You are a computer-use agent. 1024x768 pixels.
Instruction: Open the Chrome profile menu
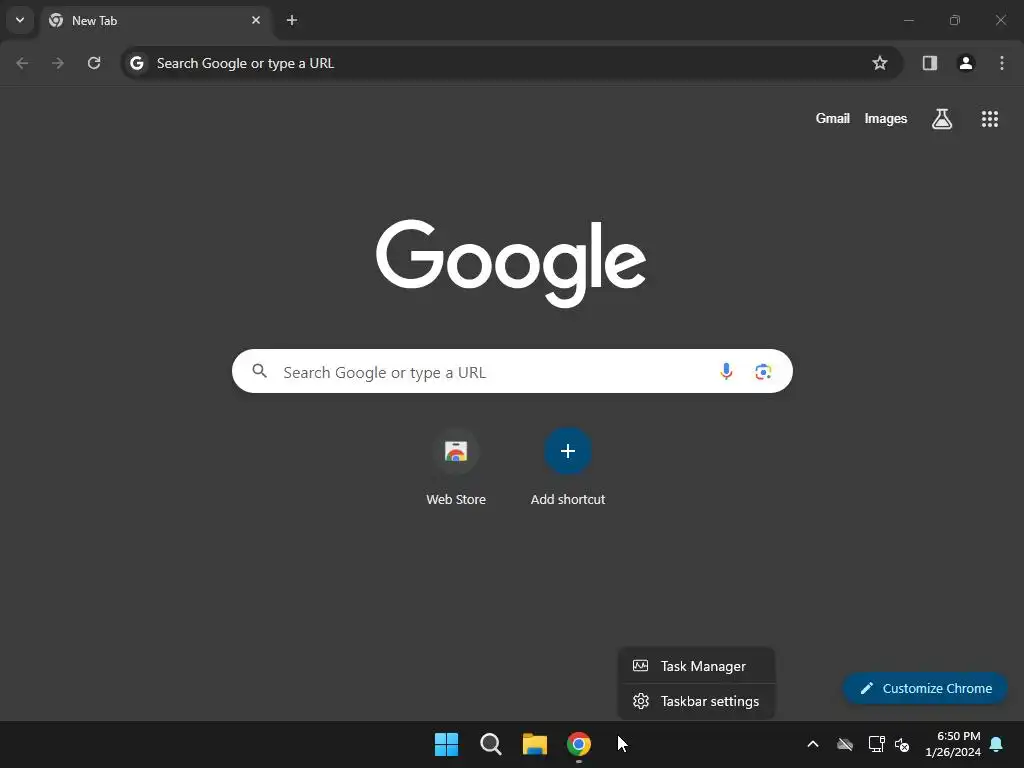[x=966, y=63]
